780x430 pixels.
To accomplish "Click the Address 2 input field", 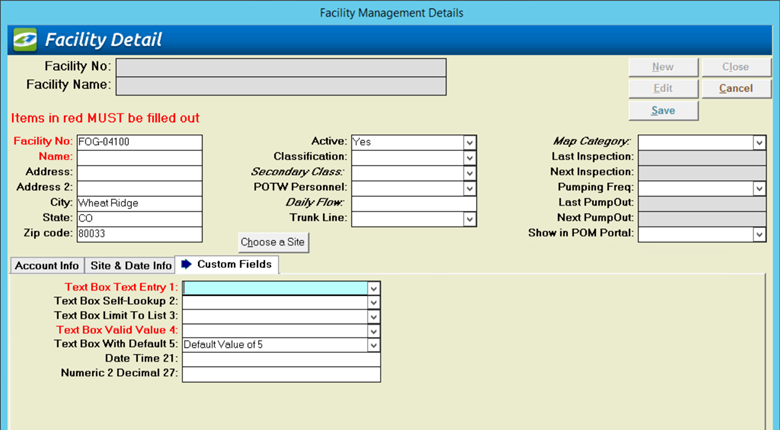I will 139,188.
